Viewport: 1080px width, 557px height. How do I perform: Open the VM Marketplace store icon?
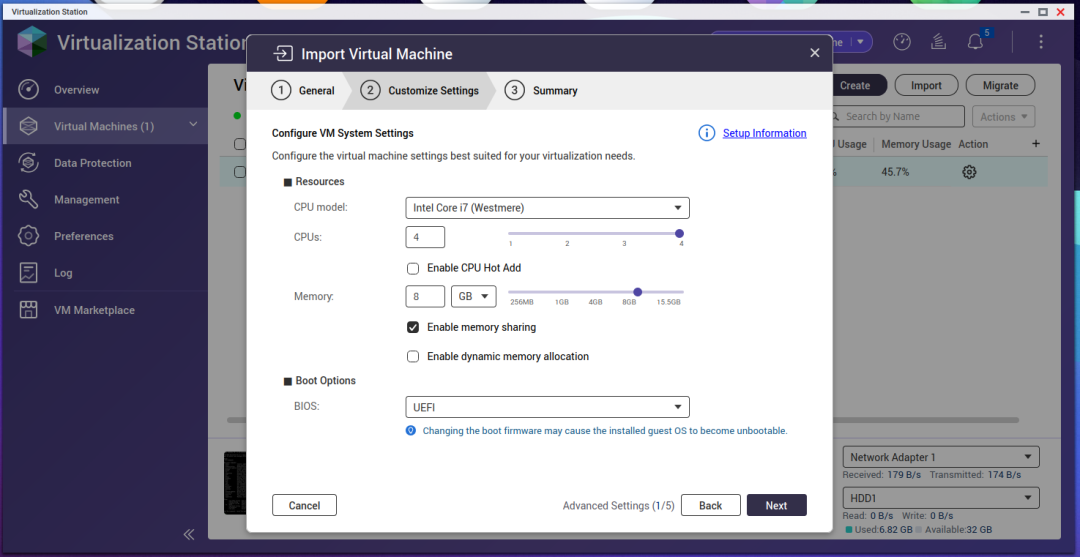(x=28, y=310)
